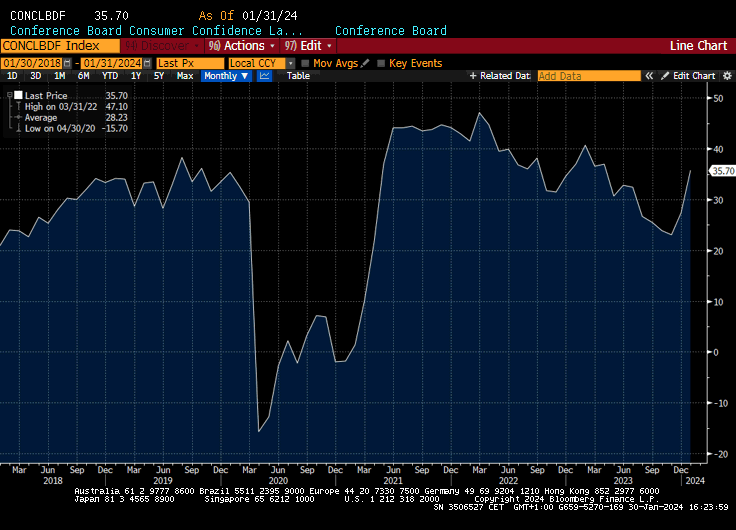Viewport: 736px width, 530px height.
Task: Click the -20 label on y-axis
Action: [x=720, y=454]
